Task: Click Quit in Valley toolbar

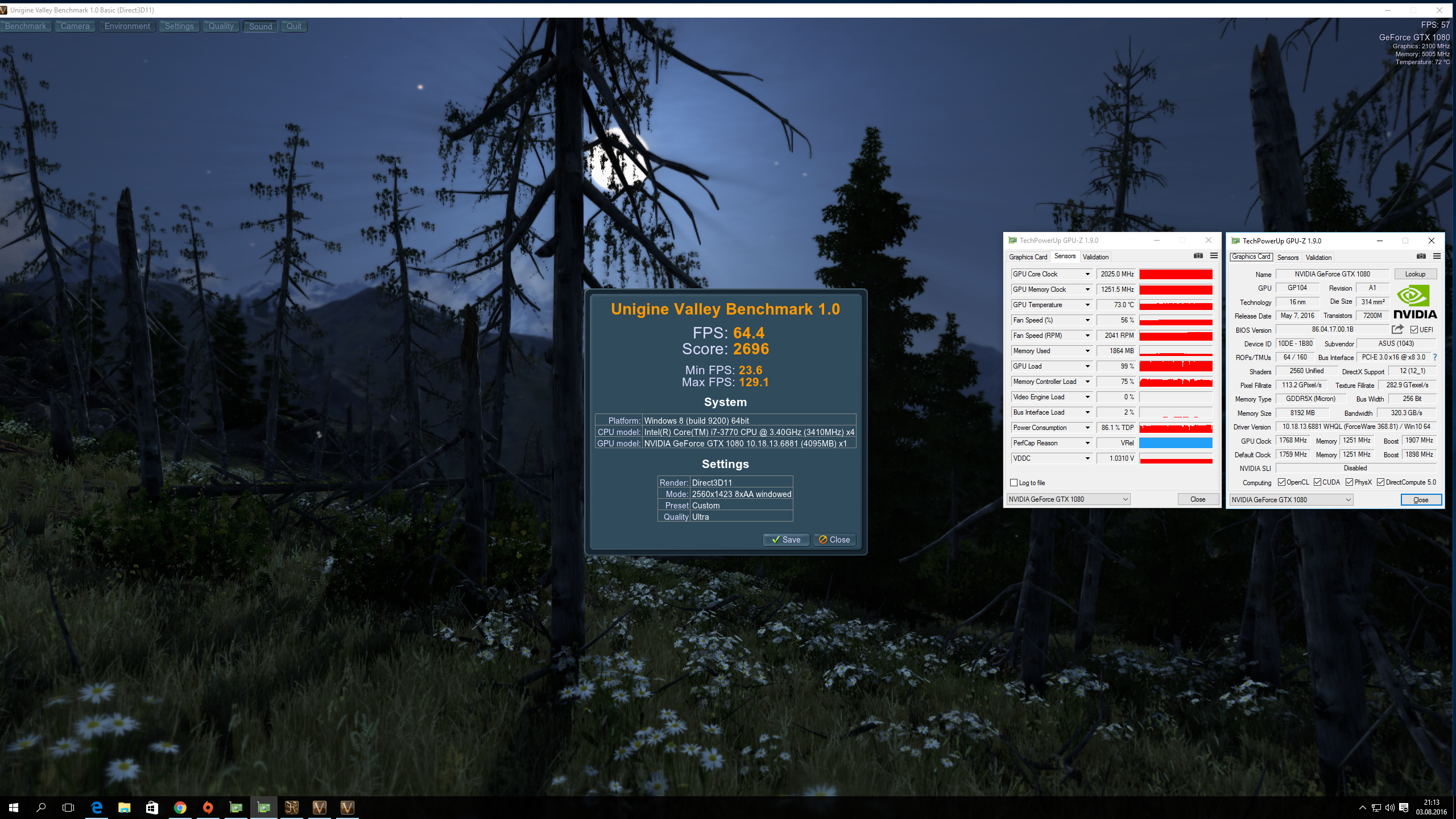Action: (x=294, y=26)
